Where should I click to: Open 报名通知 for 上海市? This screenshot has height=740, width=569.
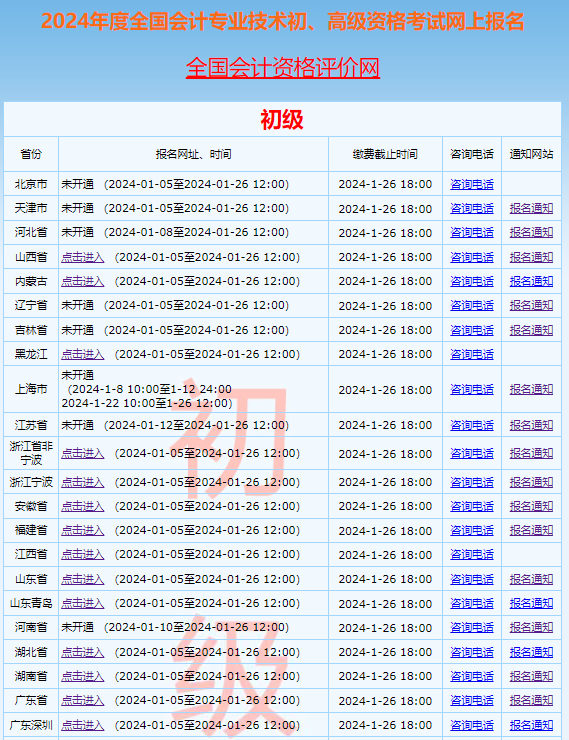(x=531, y=390)
